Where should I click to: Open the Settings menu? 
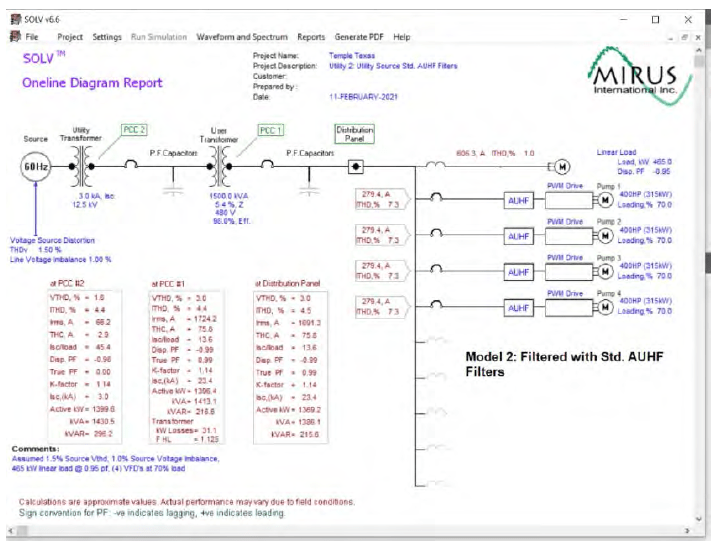107,37
